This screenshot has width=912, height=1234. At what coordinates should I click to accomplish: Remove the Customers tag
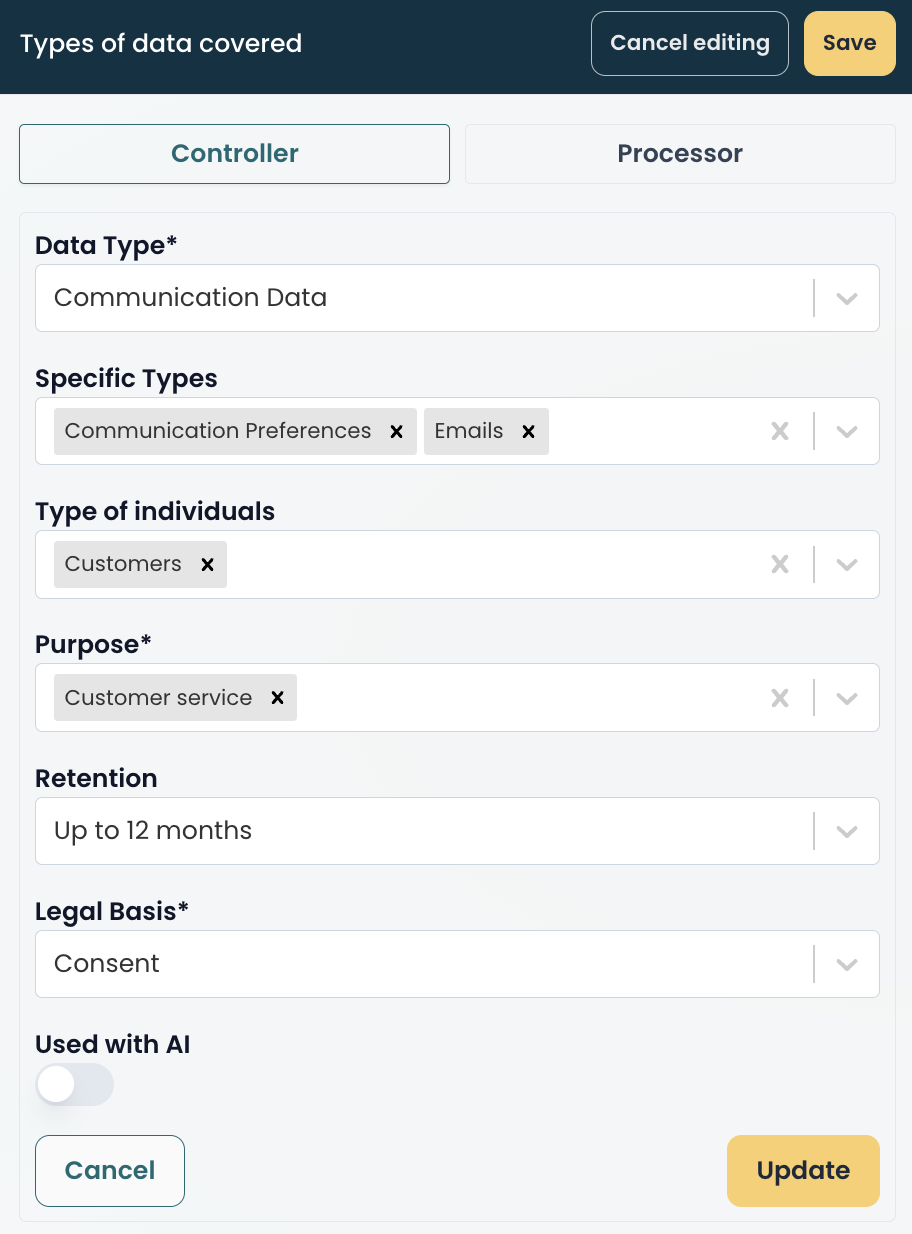pos(207,564)
